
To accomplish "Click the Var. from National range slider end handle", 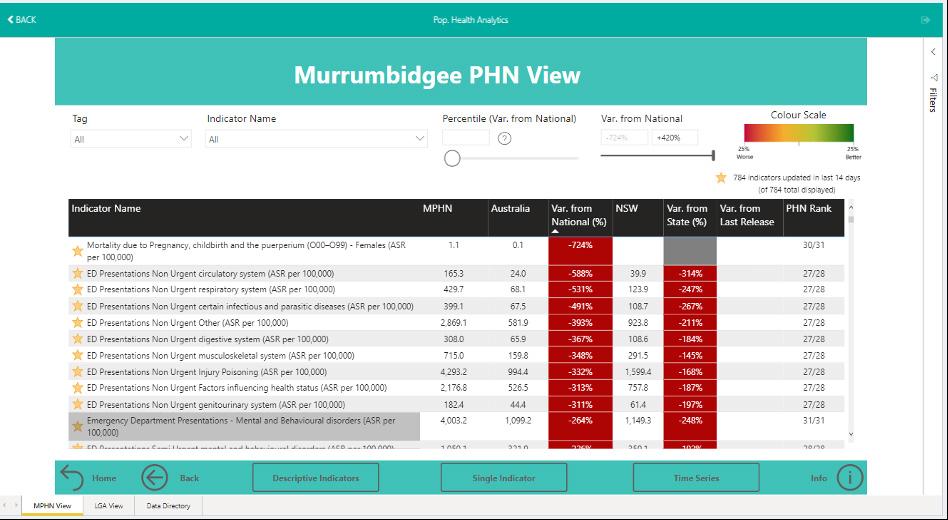I will coord(713,156).
